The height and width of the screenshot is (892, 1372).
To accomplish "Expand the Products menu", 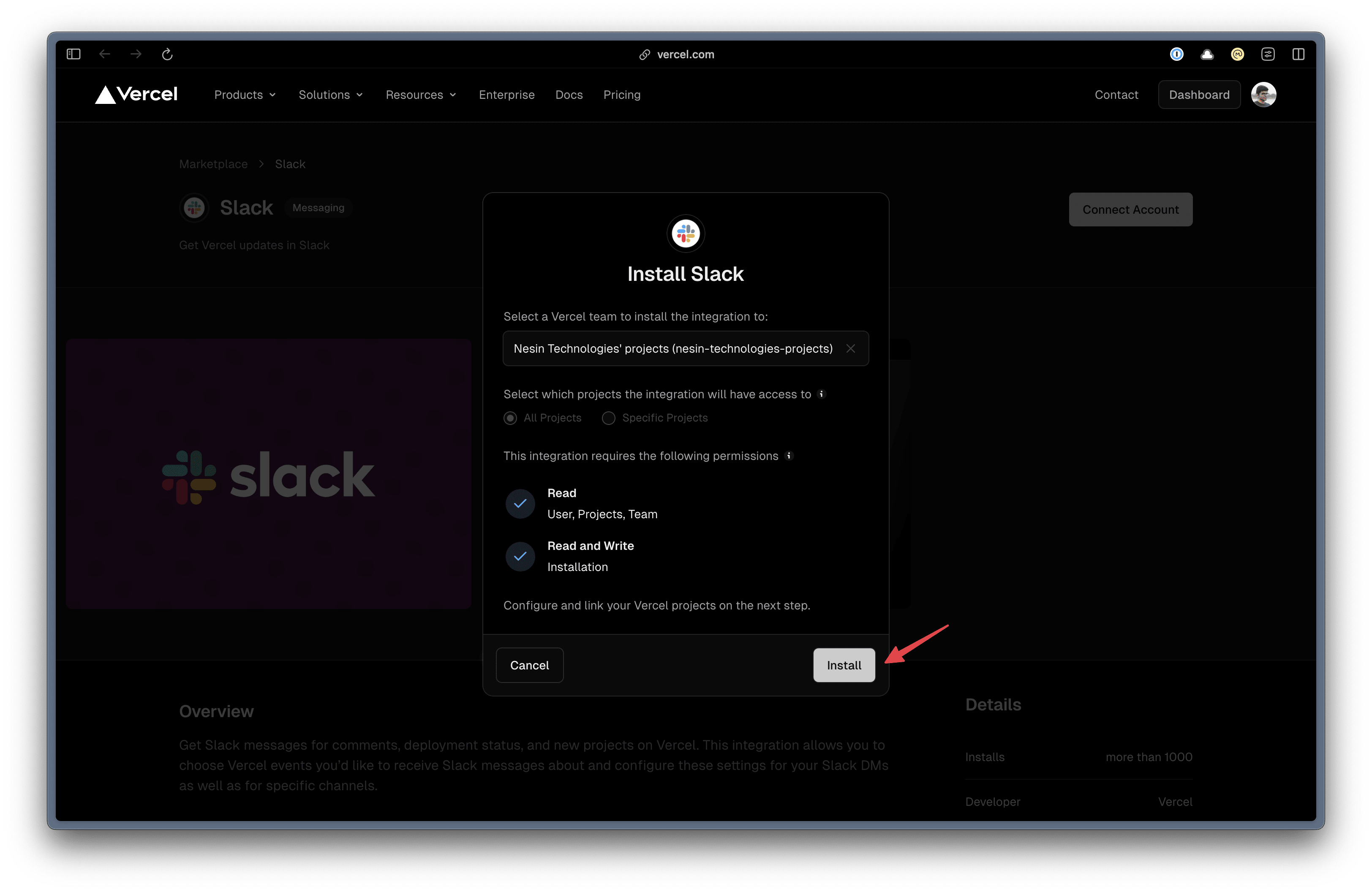I will (x=245, y=95).
